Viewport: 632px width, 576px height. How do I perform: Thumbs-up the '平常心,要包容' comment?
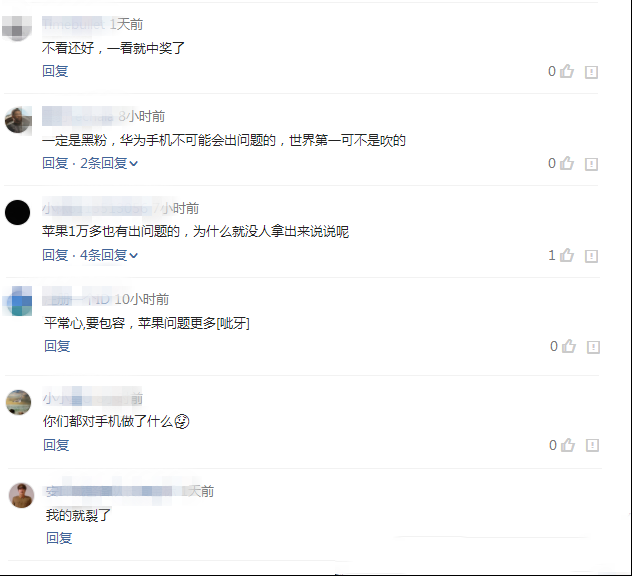click(569, 346)
